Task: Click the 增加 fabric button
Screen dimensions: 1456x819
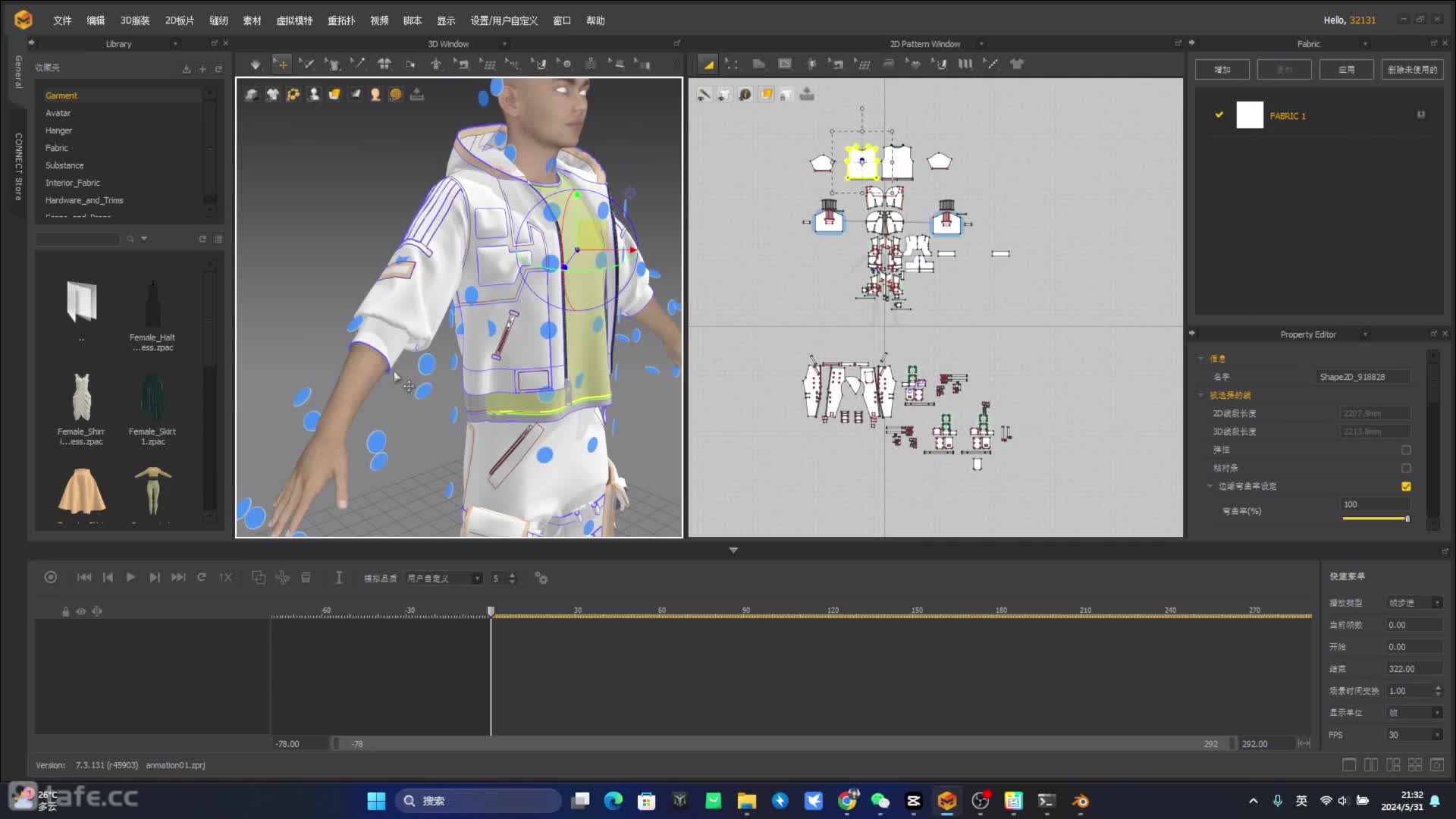Action: 1222,70
